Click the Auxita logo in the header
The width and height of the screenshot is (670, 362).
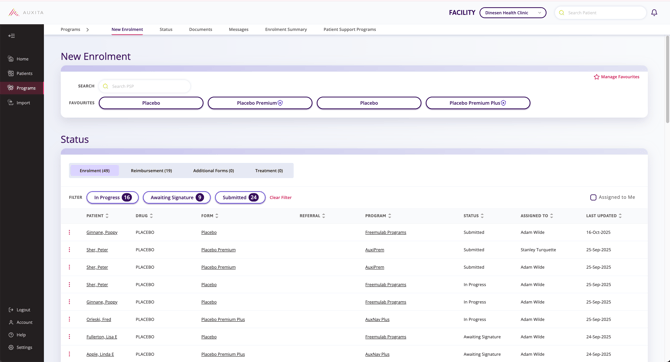(26, 12)
